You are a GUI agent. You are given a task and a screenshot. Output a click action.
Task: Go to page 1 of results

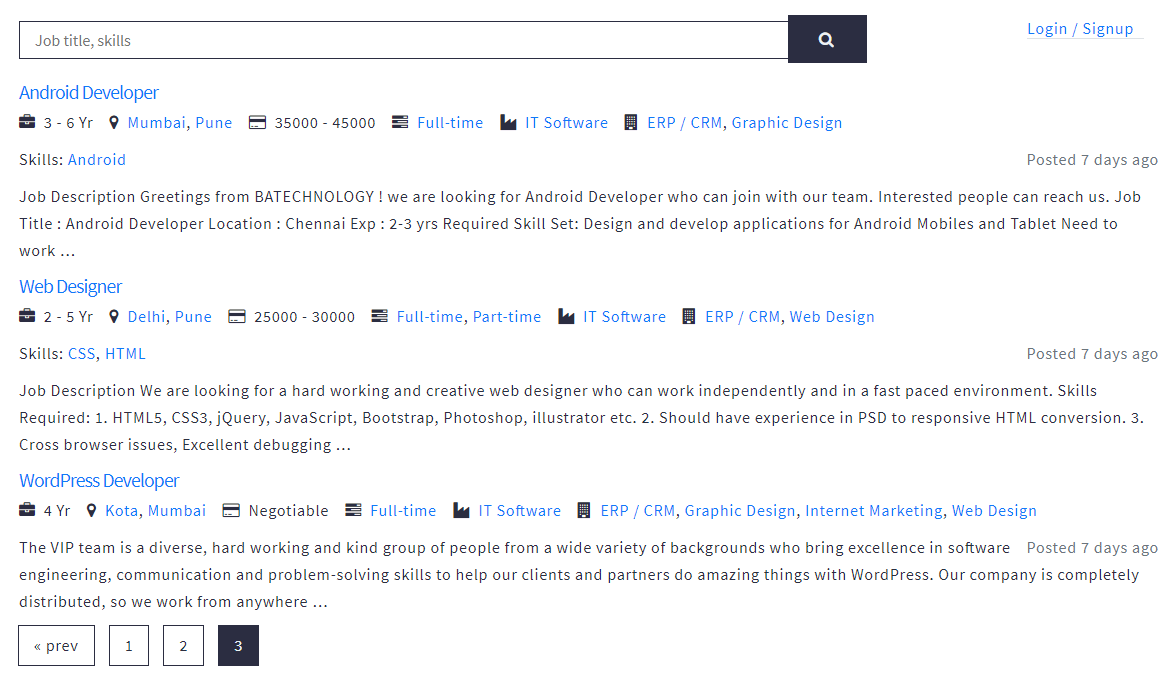[129, 646]
